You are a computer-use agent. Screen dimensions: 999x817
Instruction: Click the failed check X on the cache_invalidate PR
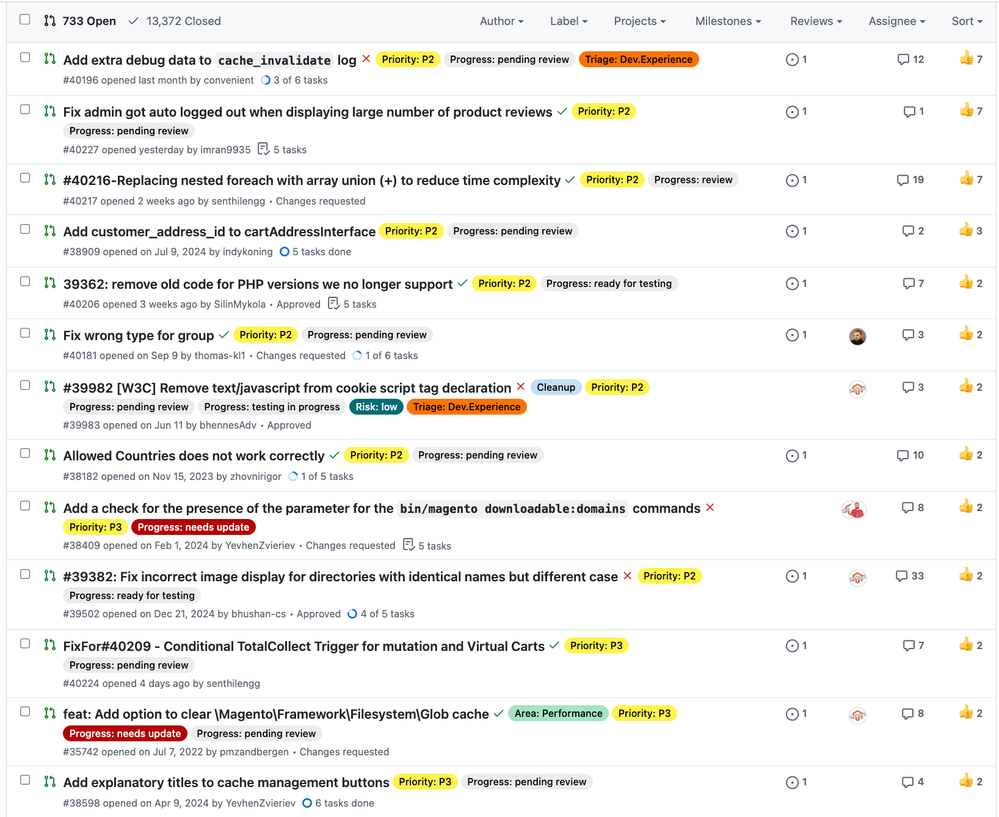[366, 60]
